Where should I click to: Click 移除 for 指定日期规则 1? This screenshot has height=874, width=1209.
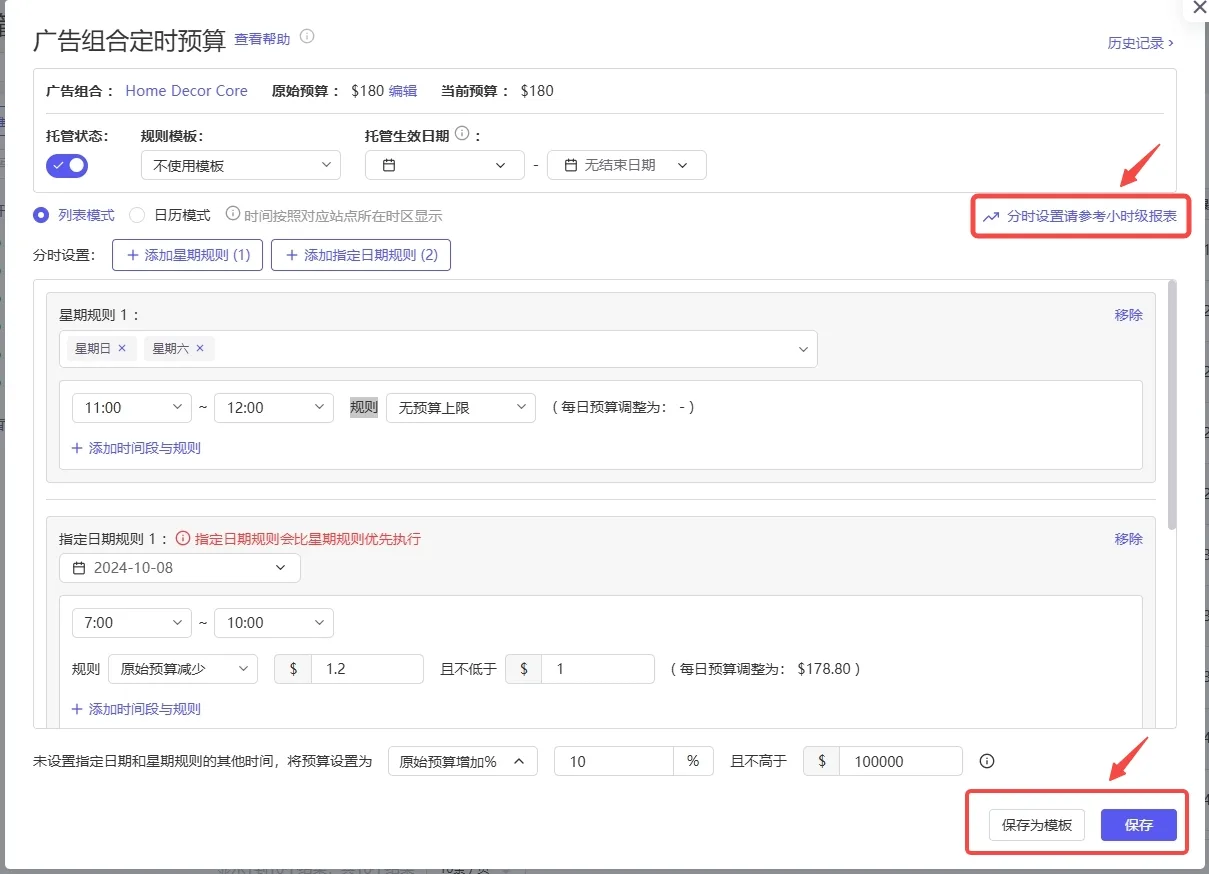1129,539
